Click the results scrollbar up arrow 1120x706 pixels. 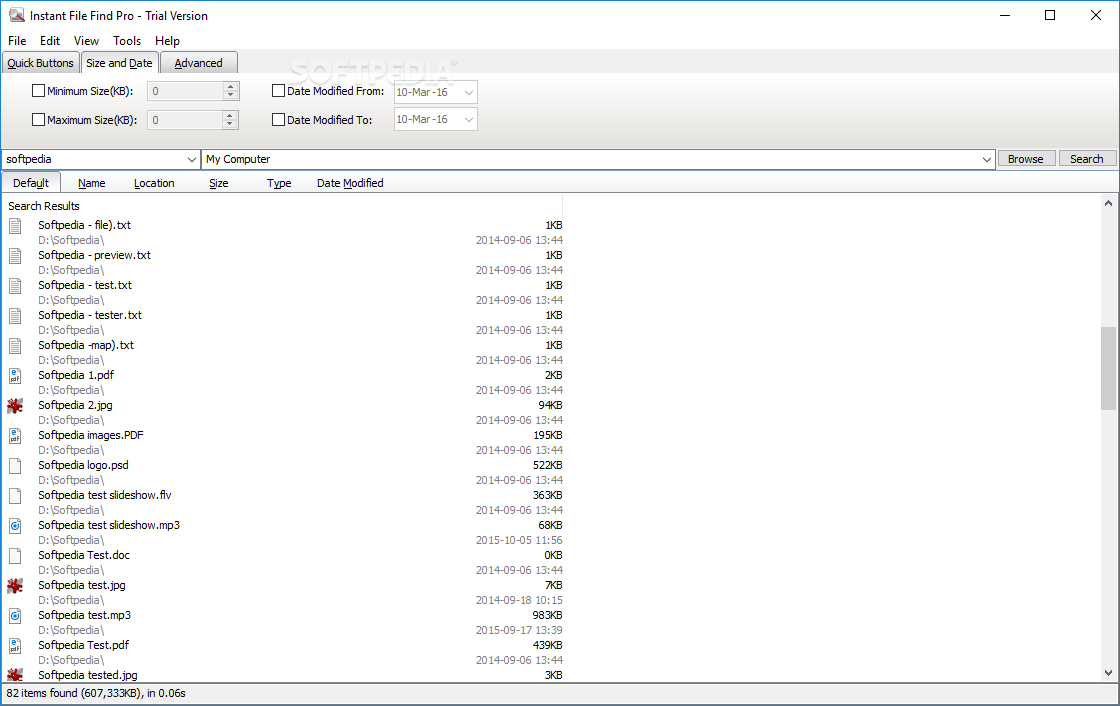[x=1108, y=204]
